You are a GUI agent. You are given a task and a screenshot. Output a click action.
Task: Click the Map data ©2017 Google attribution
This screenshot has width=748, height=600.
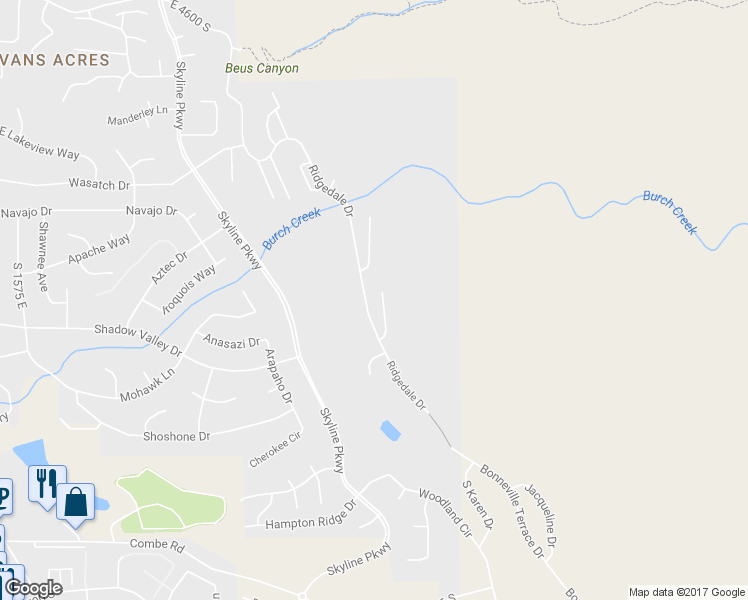click(x=687, y=592)
